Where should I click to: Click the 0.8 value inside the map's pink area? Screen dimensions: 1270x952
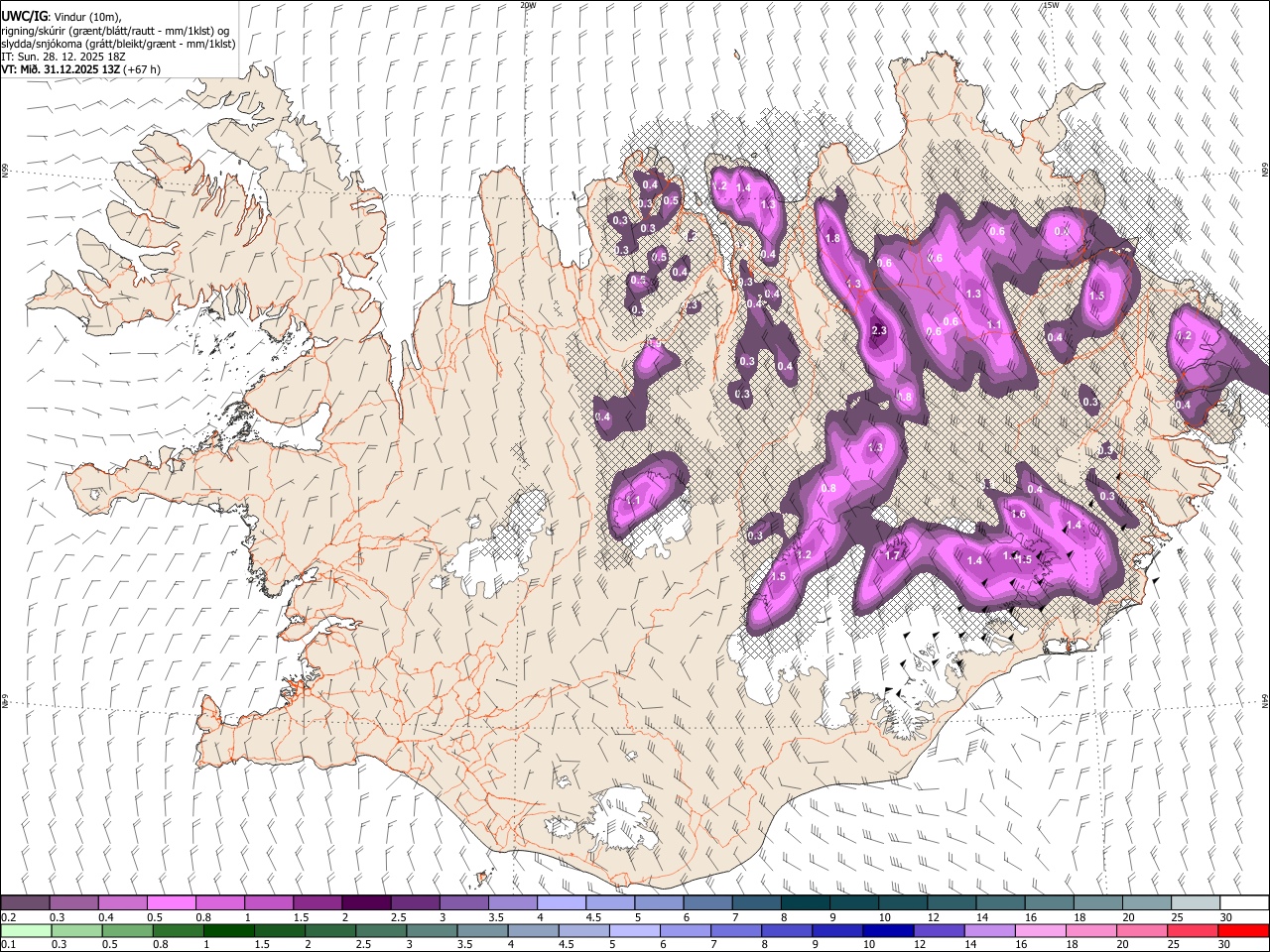point(828,489)
